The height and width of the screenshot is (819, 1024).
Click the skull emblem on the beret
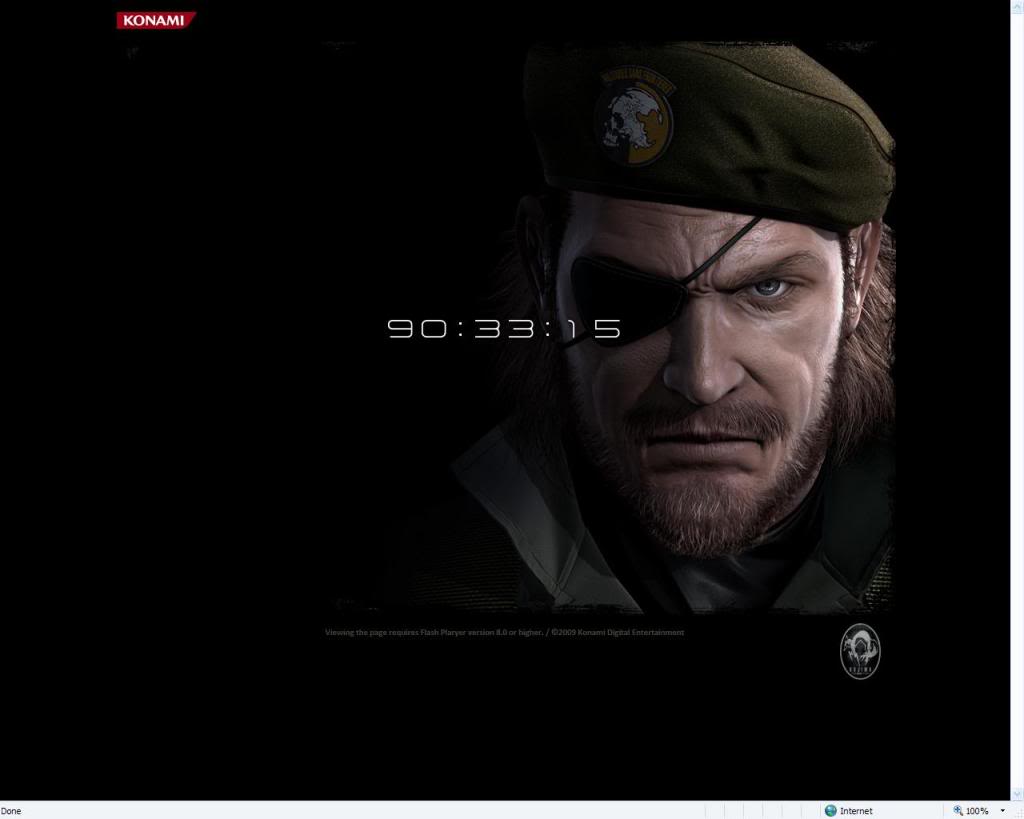(x=633, y=118)
